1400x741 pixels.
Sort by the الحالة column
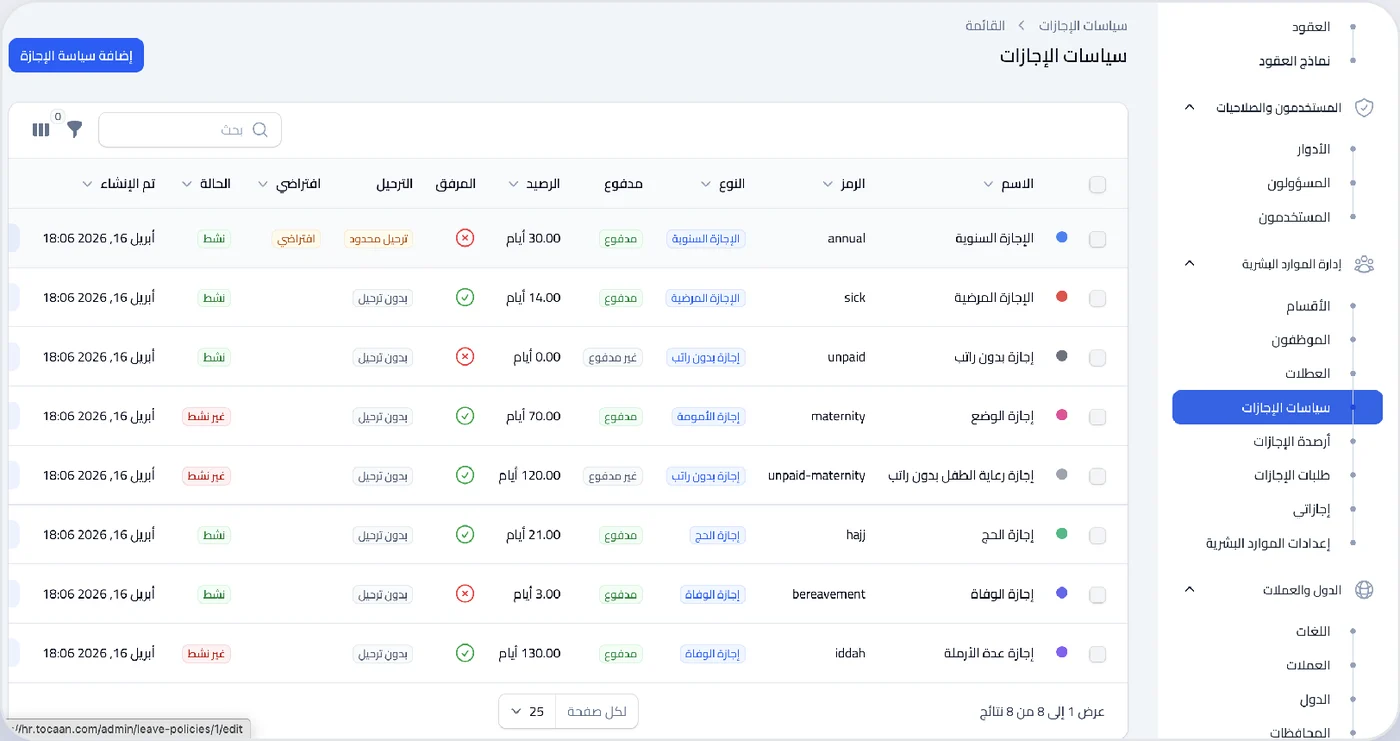coord(207,184)
